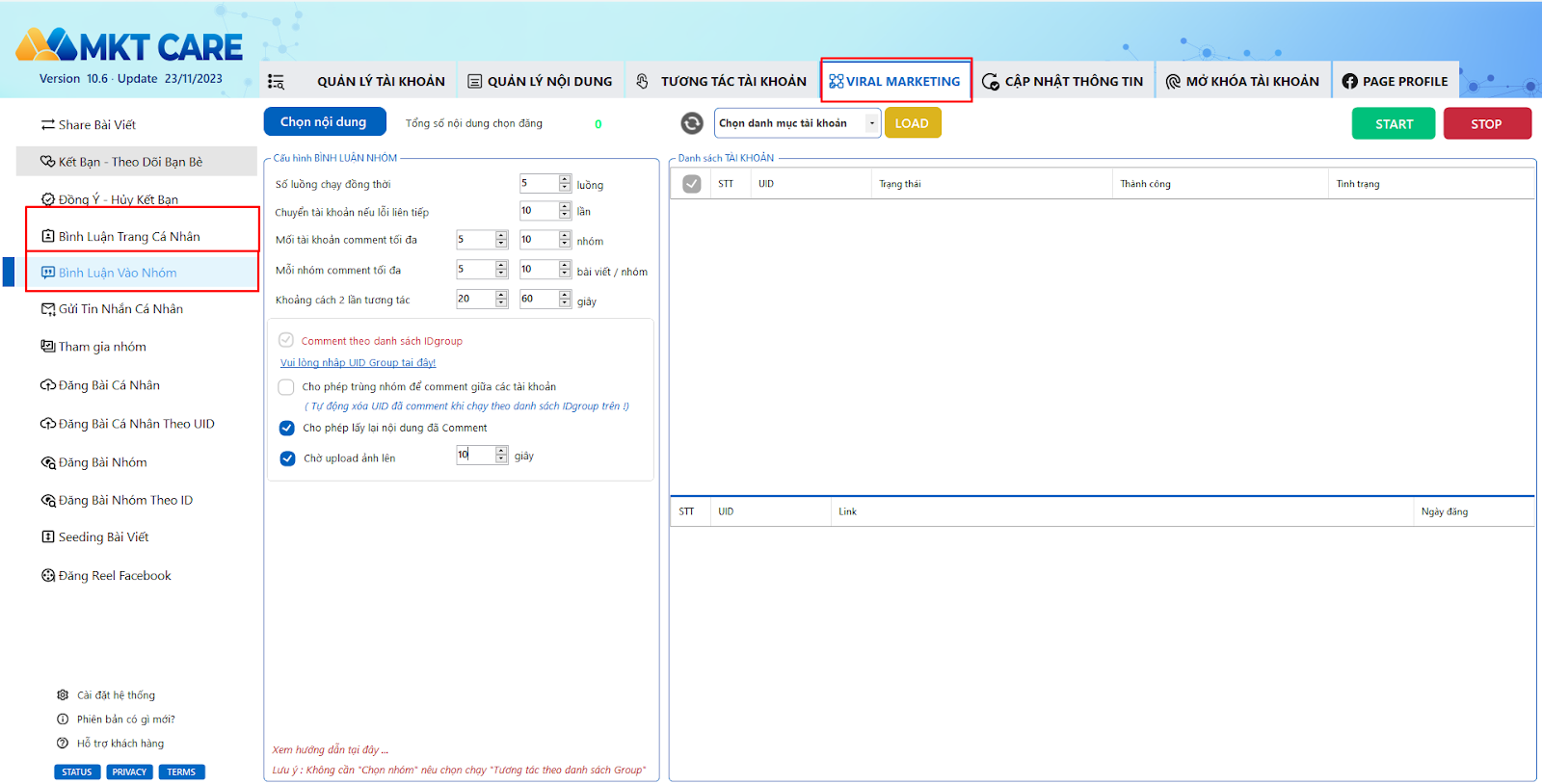Click the refresh icon beside account category dropdown
The width and height of the screenshot is (1542, 784).
click(x=692, y=123)
